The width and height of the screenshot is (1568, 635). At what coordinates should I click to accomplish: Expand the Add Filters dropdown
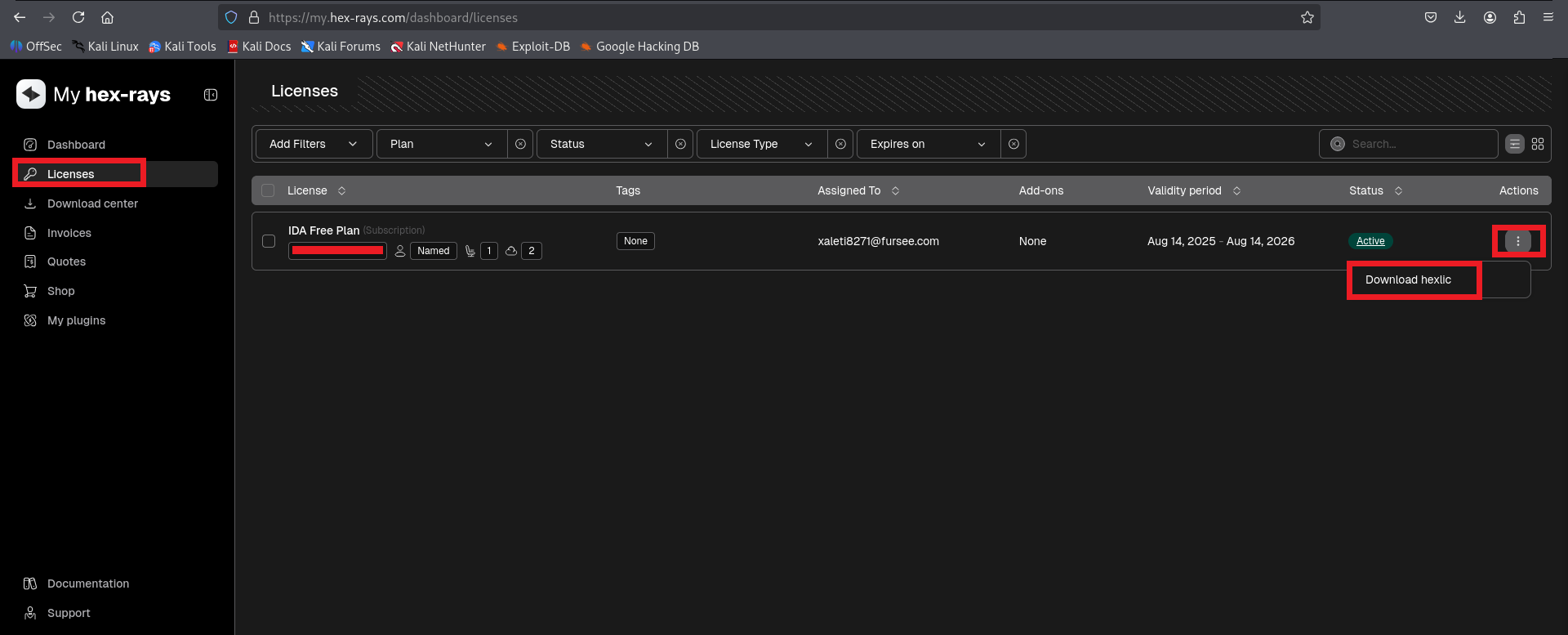pos(314,144)
